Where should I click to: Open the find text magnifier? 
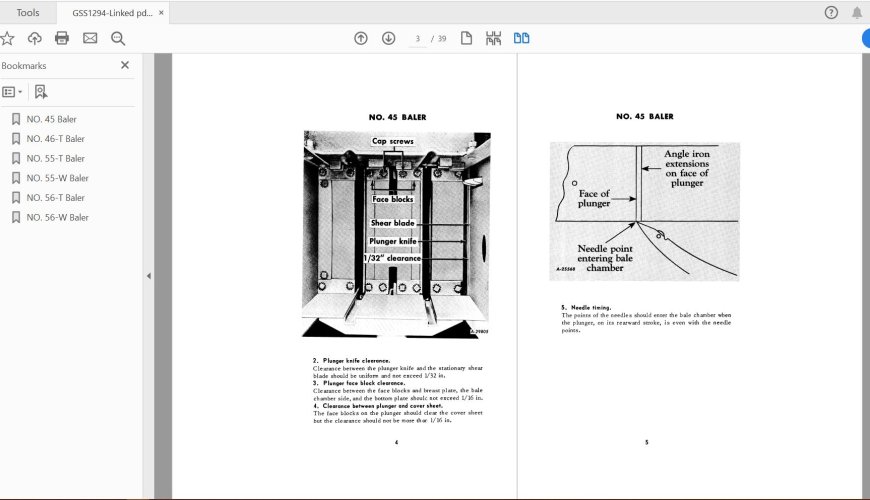click(118, 38)
